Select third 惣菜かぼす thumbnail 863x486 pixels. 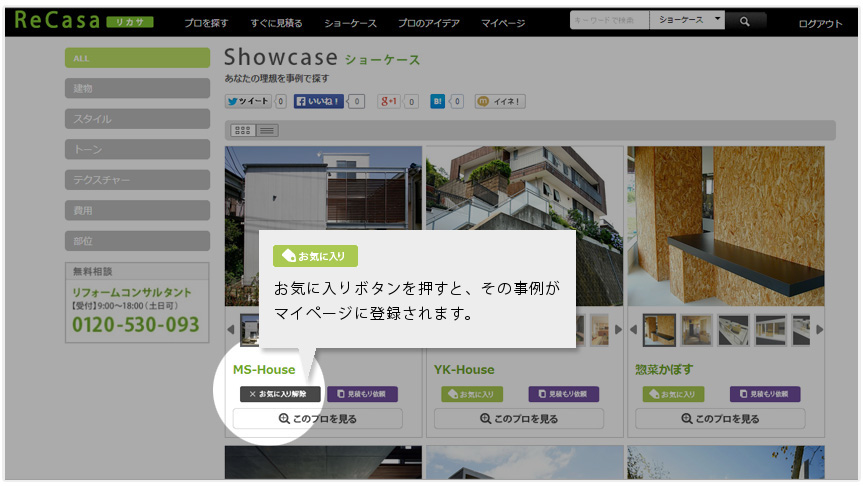pyautogui.click(x=733, y=330)
